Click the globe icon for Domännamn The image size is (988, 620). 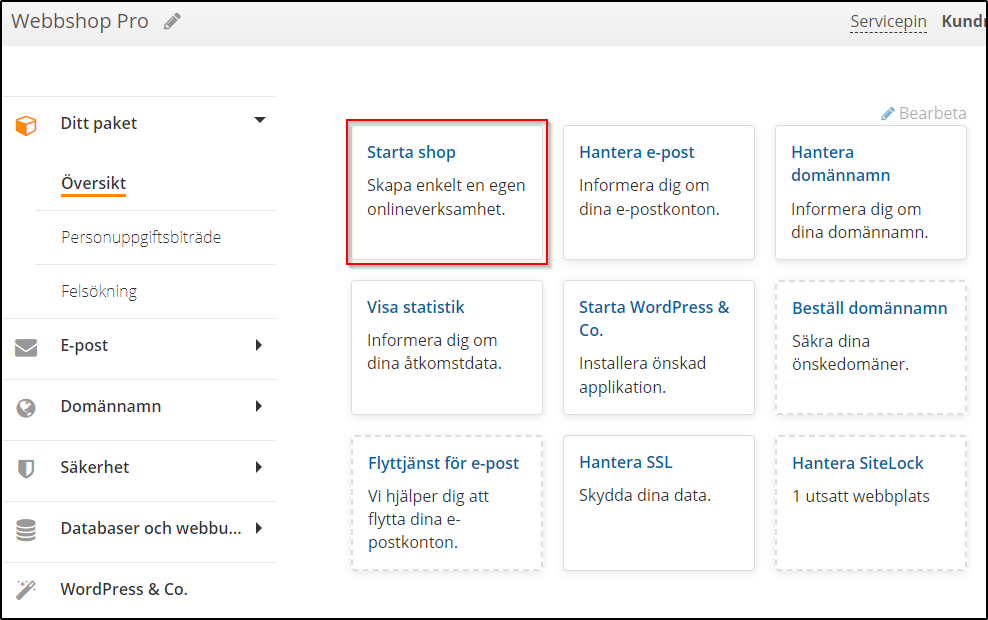pos(26,408)
